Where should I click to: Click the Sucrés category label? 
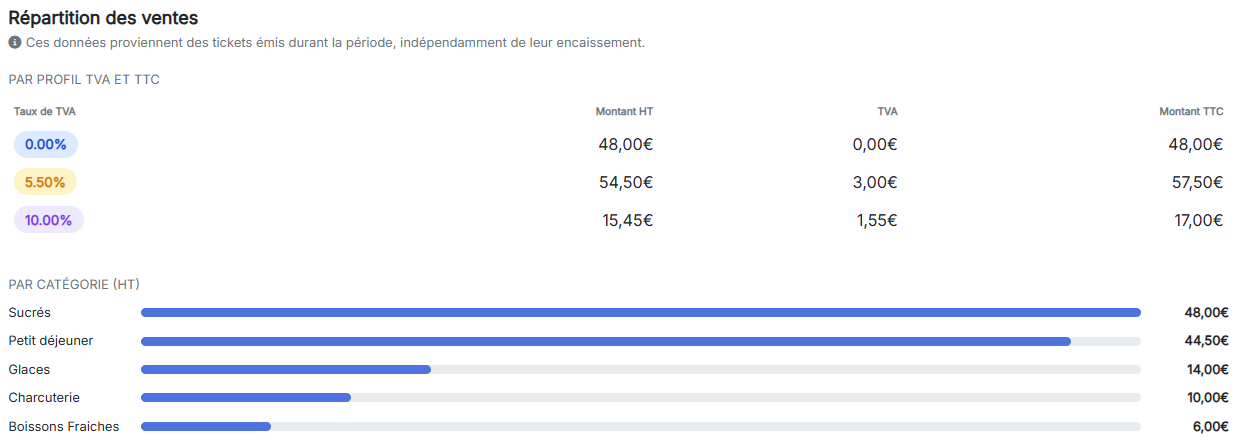point(30,313)
